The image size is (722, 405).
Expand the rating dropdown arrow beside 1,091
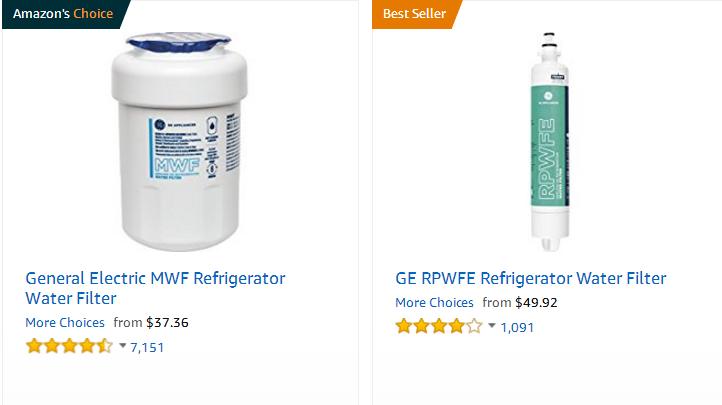[492, 325]
